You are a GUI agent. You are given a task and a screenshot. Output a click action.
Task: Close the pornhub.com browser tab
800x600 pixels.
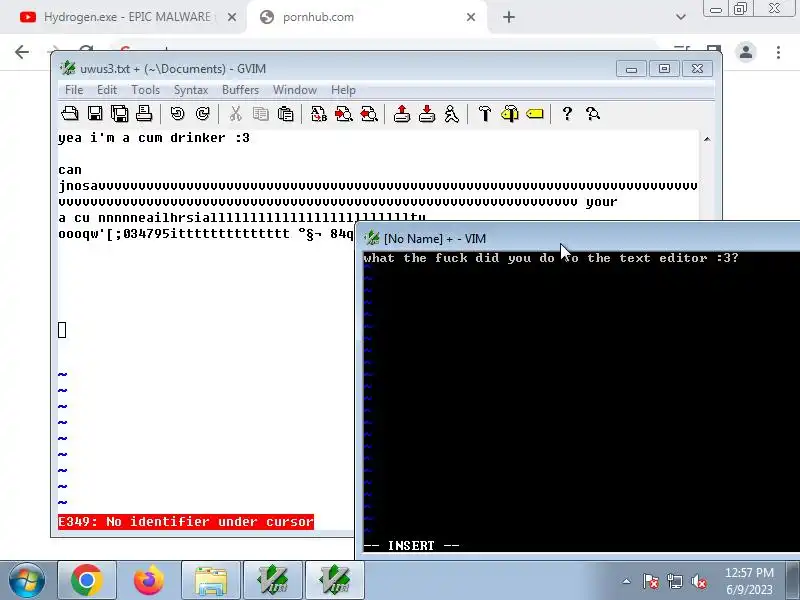coord(471,17)
